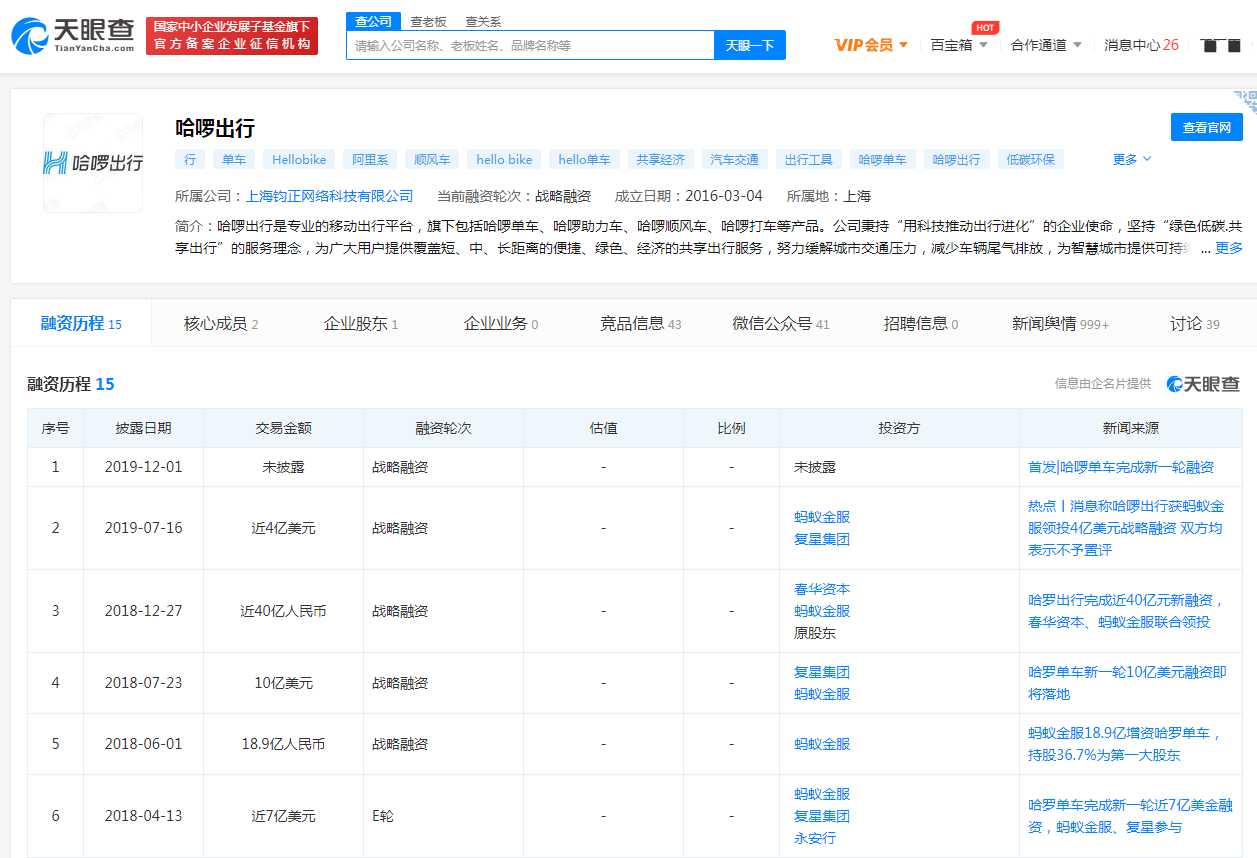Click investor 春华资本 in the 2018-12-27 row
Viewport: 1257px width, 858px height.
(822, 589)
